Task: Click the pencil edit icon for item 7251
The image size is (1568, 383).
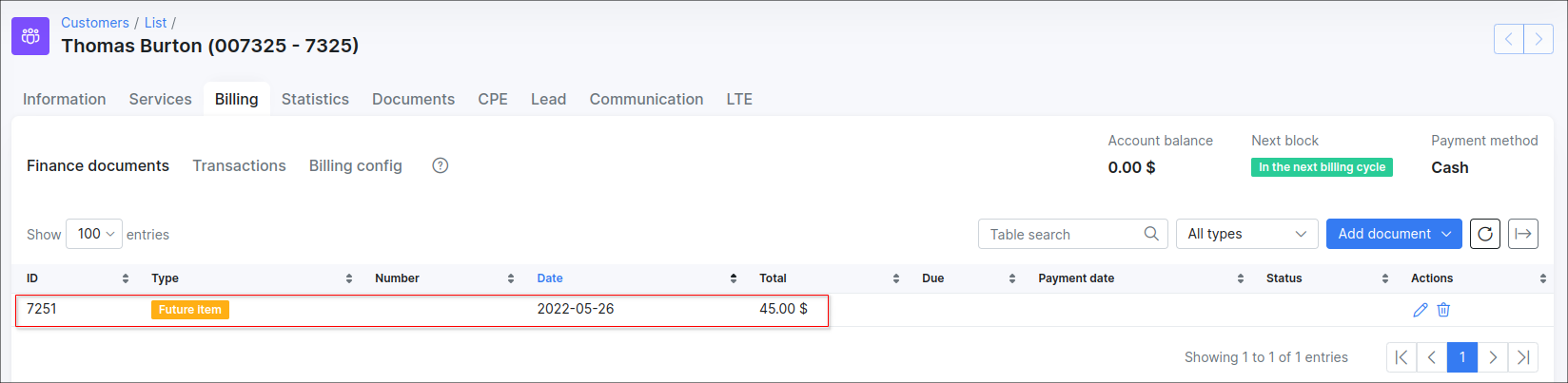Action: coord(1421,310)
